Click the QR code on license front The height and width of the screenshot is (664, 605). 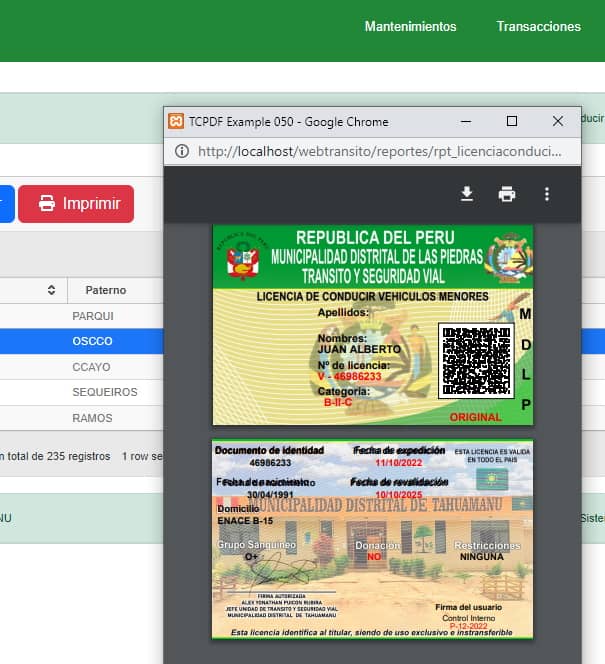click(476, 360)
